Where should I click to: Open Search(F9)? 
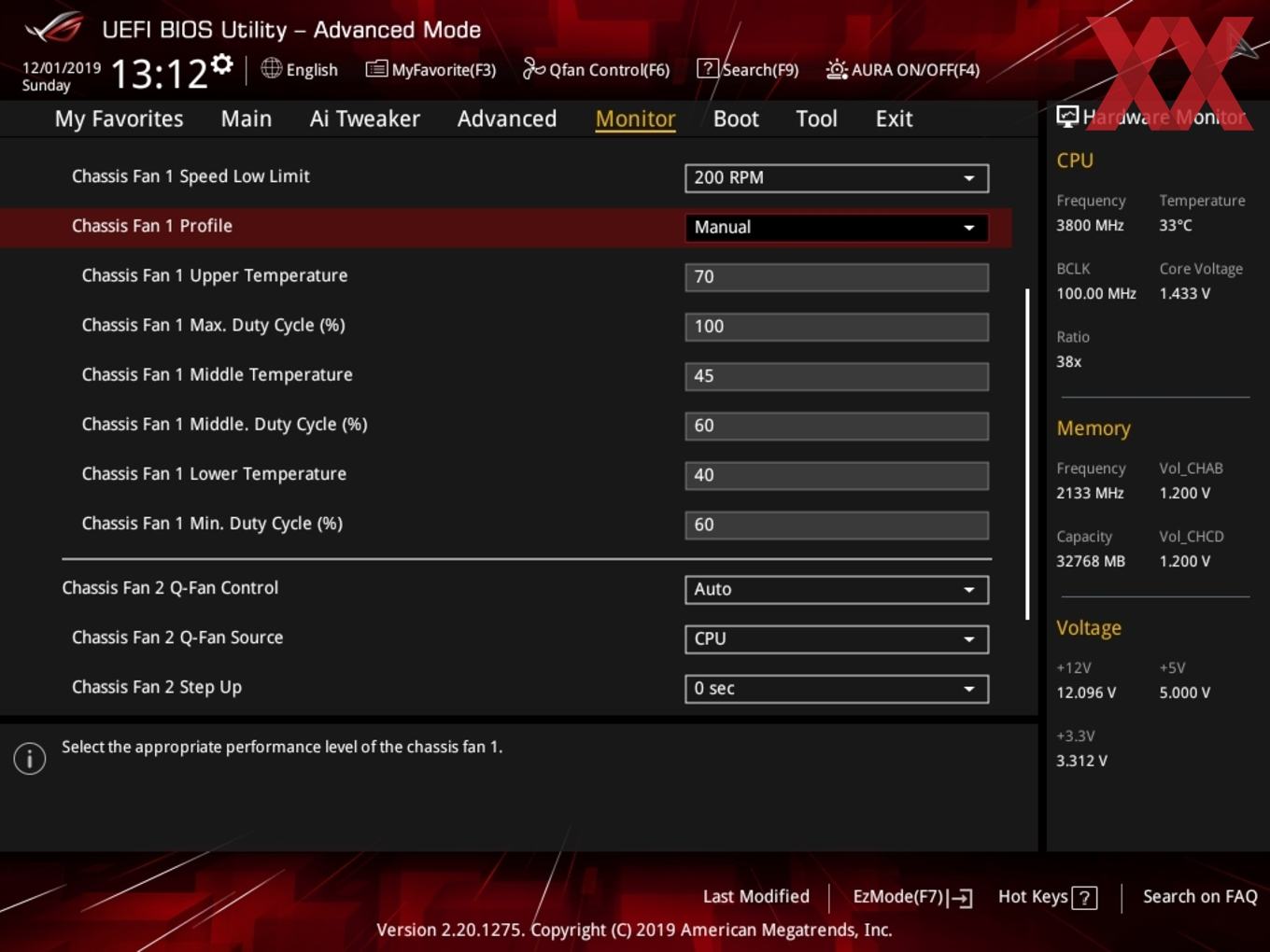coord(748,69)
